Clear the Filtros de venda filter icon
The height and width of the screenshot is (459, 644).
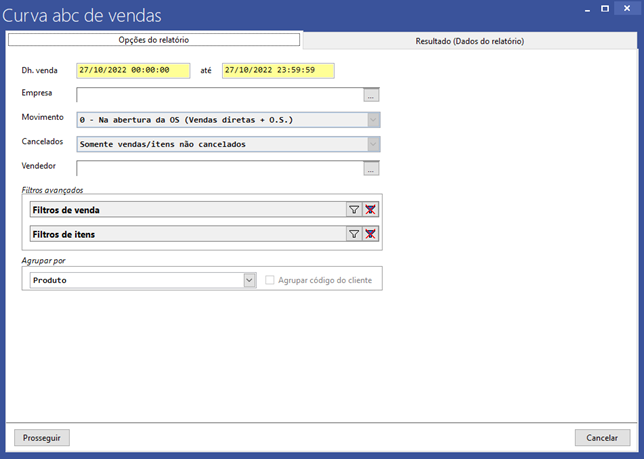click(x=371, y=210)
